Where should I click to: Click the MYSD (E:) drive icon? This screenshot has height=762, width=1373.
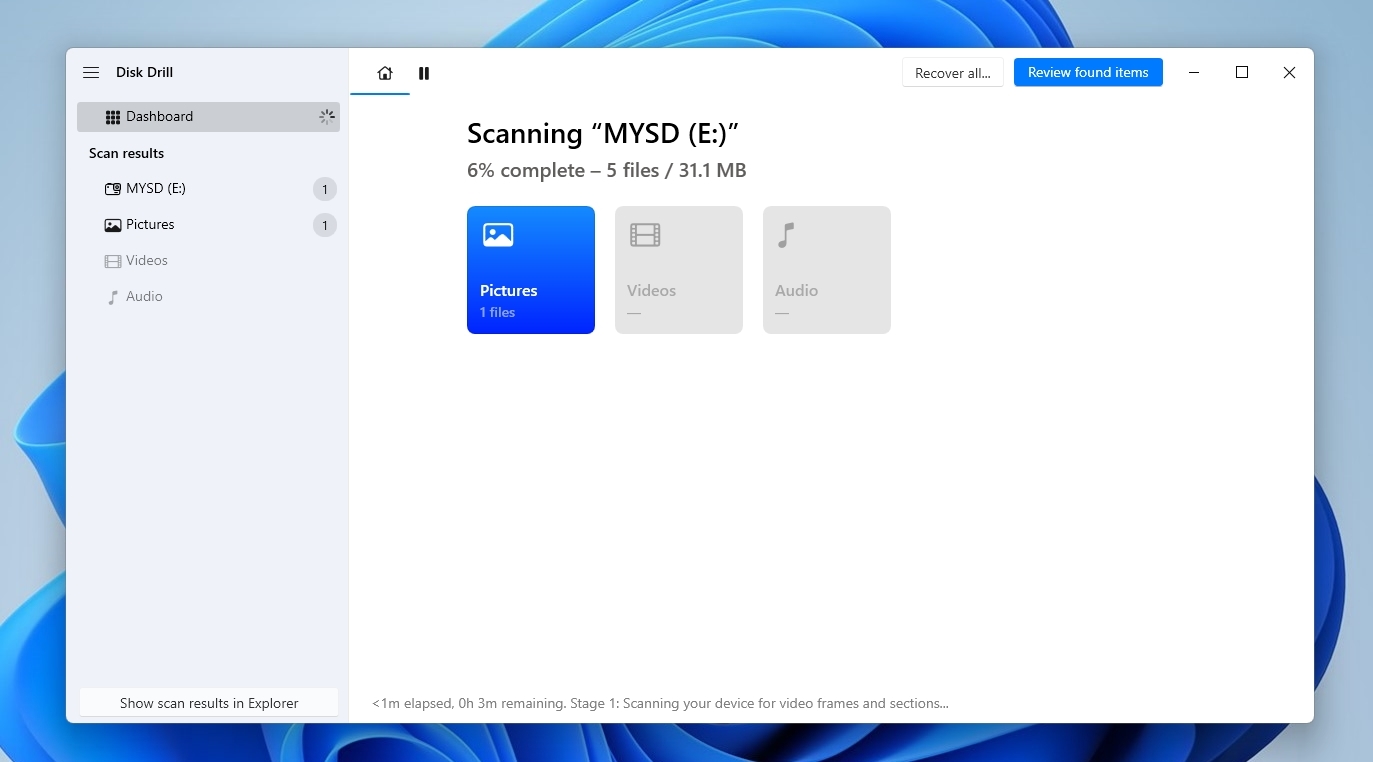[x=112, y=188]
